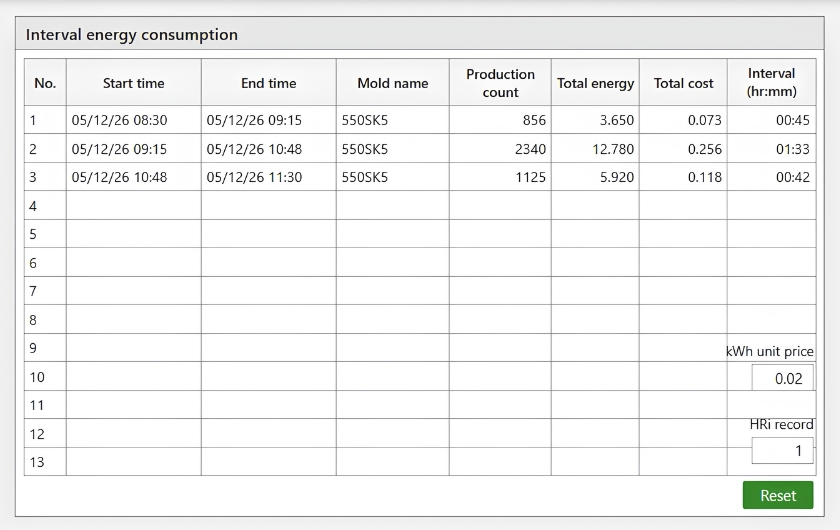The image size is (840, 530).
Task: Click mold name 550SK5 in row 3
Action: coord(365,177)
